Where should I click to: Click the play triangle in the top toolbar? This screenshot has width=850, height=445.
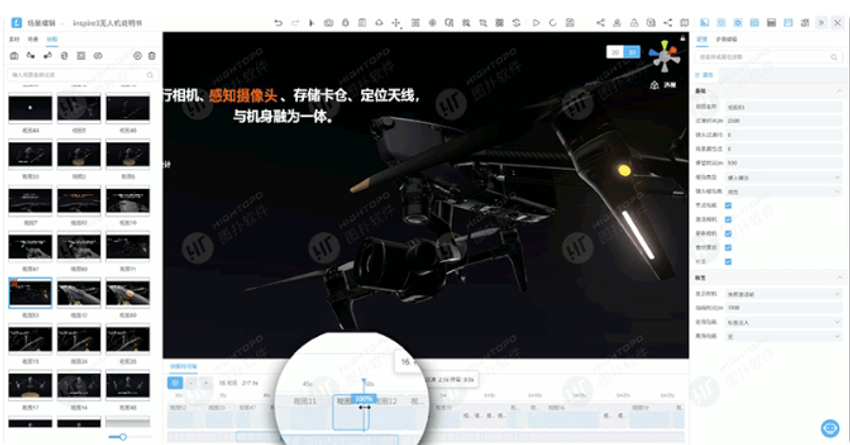coord(536,23)
